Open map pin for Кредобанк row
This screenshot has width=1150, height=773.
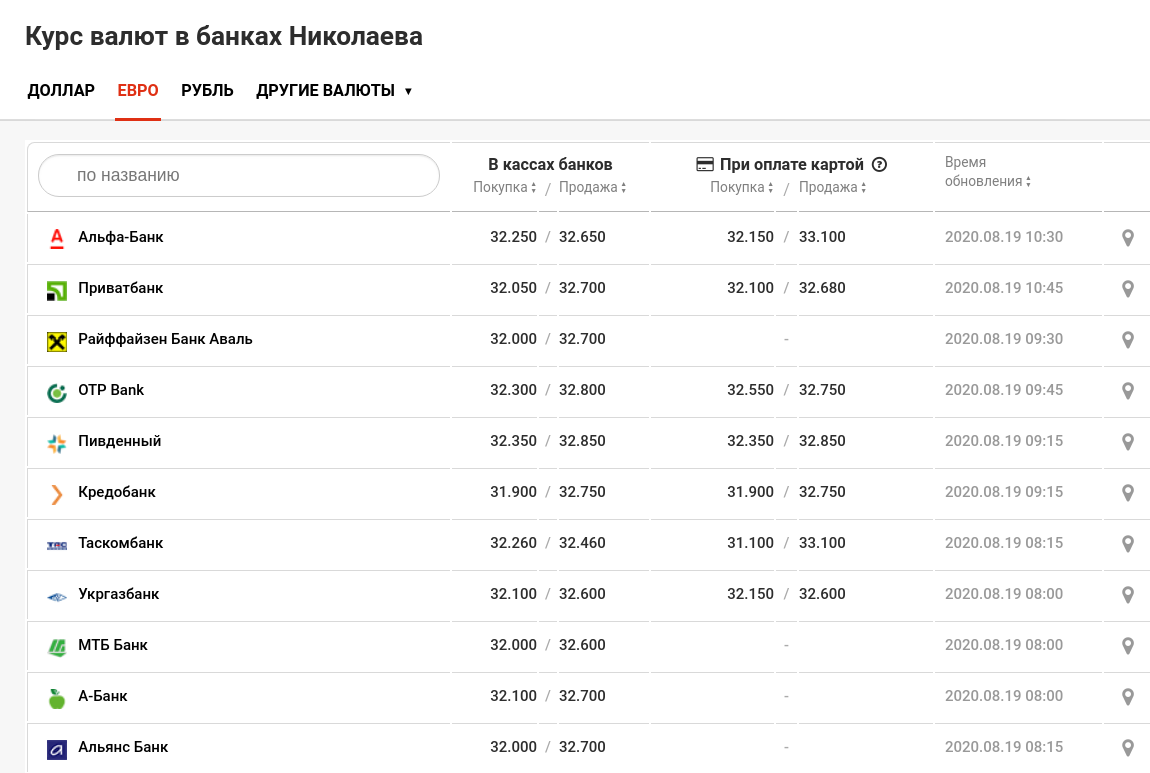(x=1128, y=493)
